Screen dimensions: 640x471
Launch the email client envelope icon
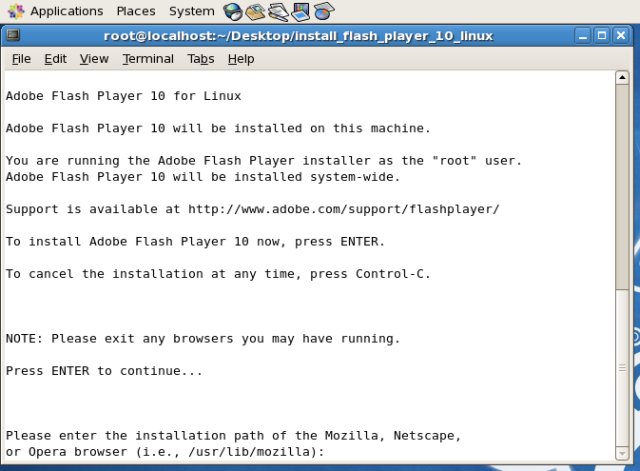coord(255,11)
